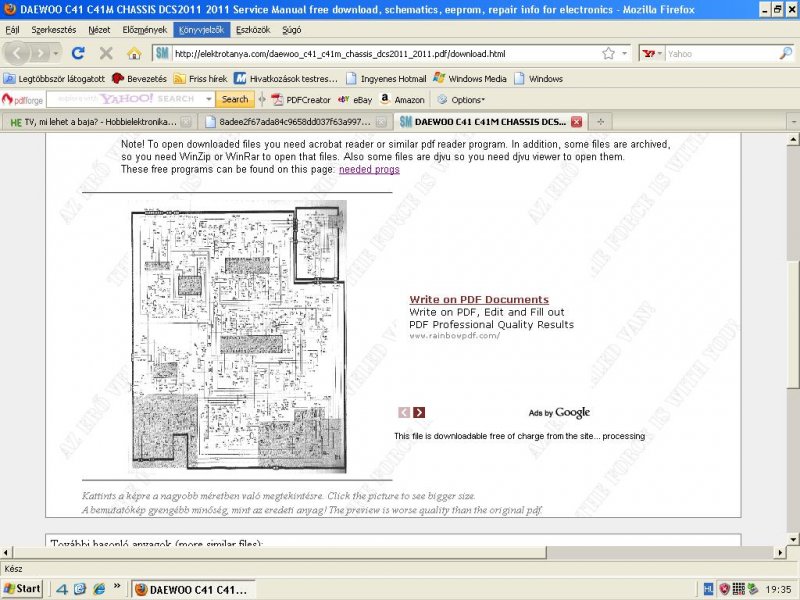The width and height of the screenshot is (800, 600).
Task: Open the Súgó menu
Action: 291,30
